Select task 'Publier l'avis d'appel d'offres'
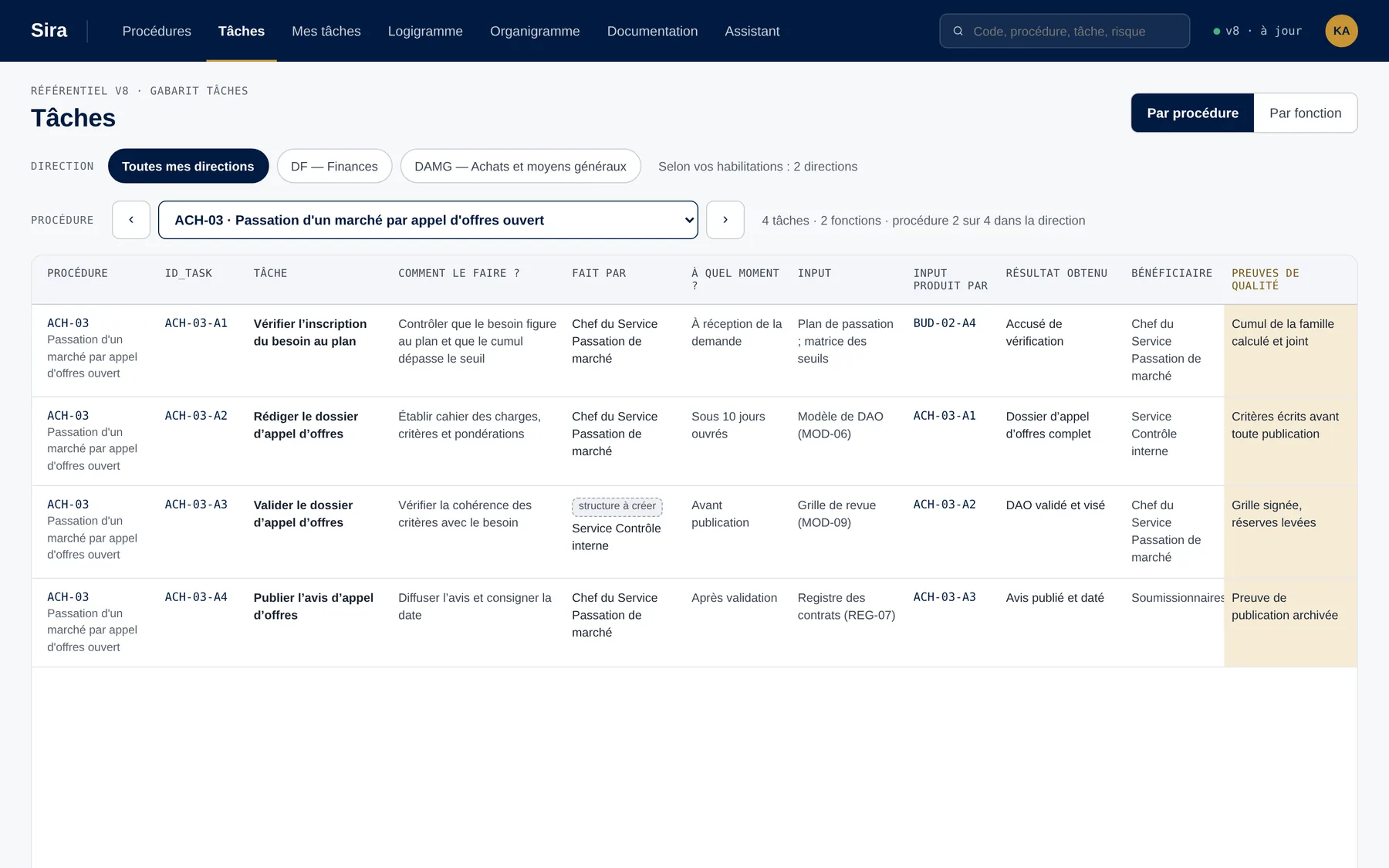 coord(313,606)
